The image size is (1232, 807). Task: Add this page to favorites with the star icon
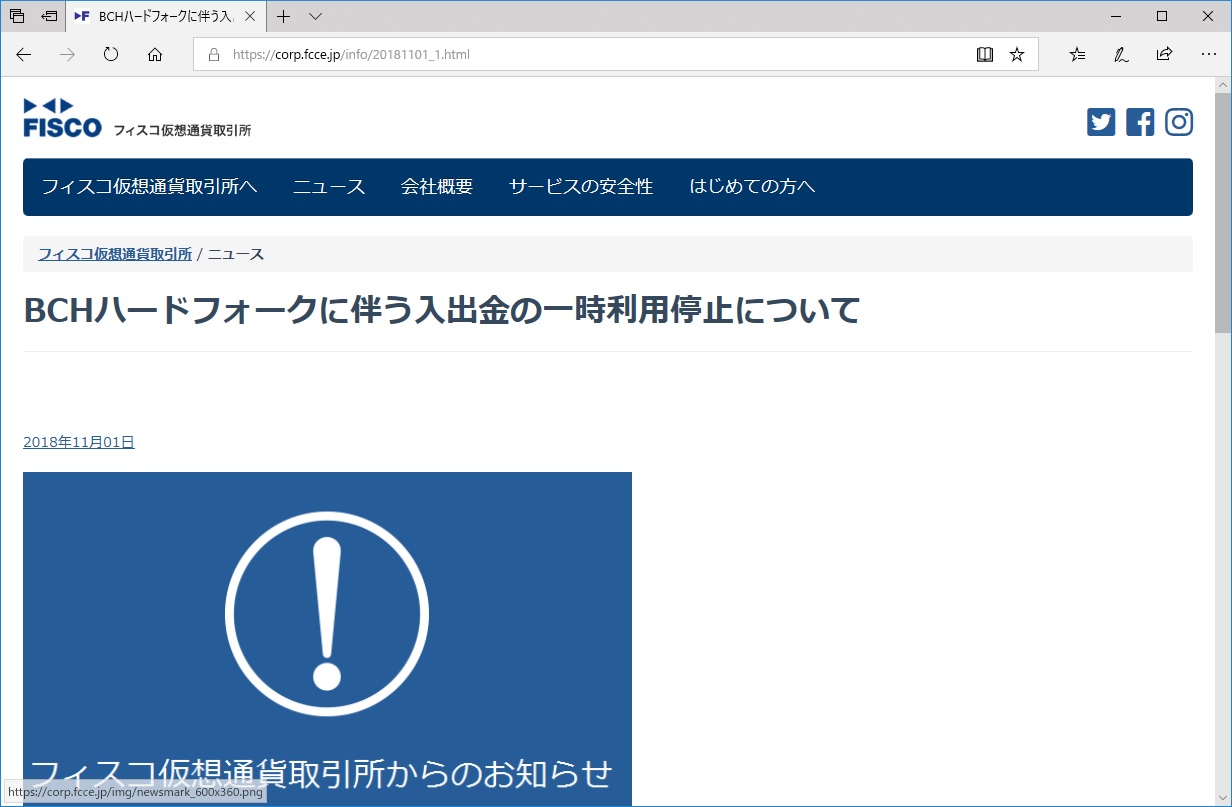click(x=1017, y=54)
